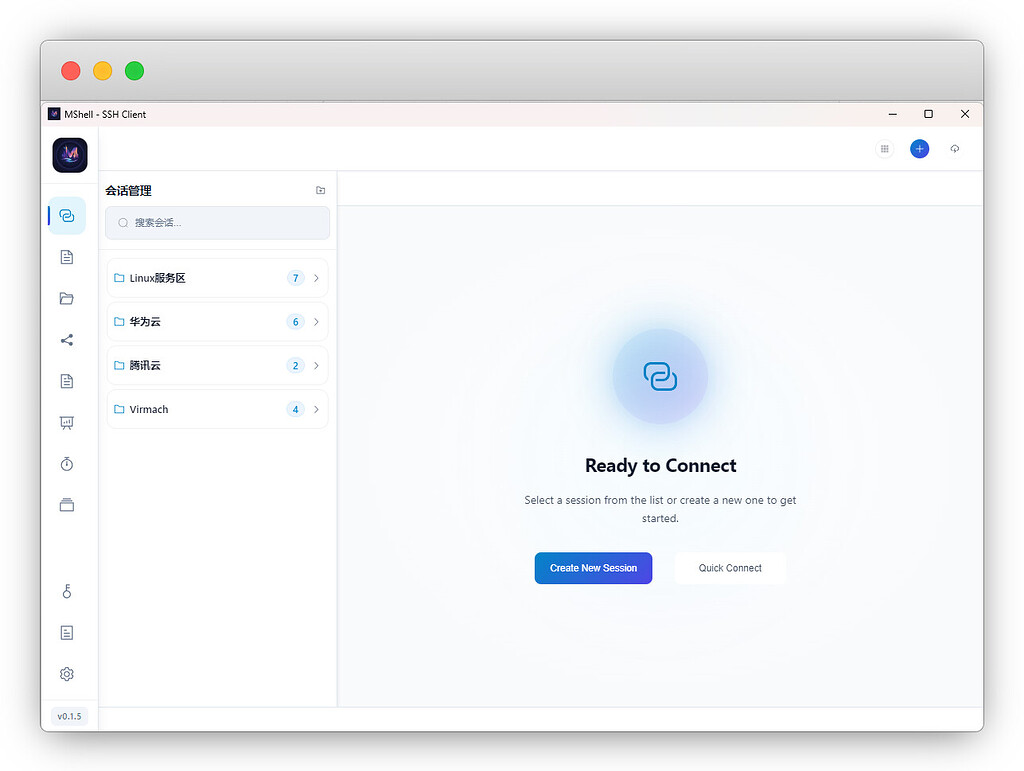Click the v0.1.5 version badge
Viewport: 1024px width, 771px height.
69,716
